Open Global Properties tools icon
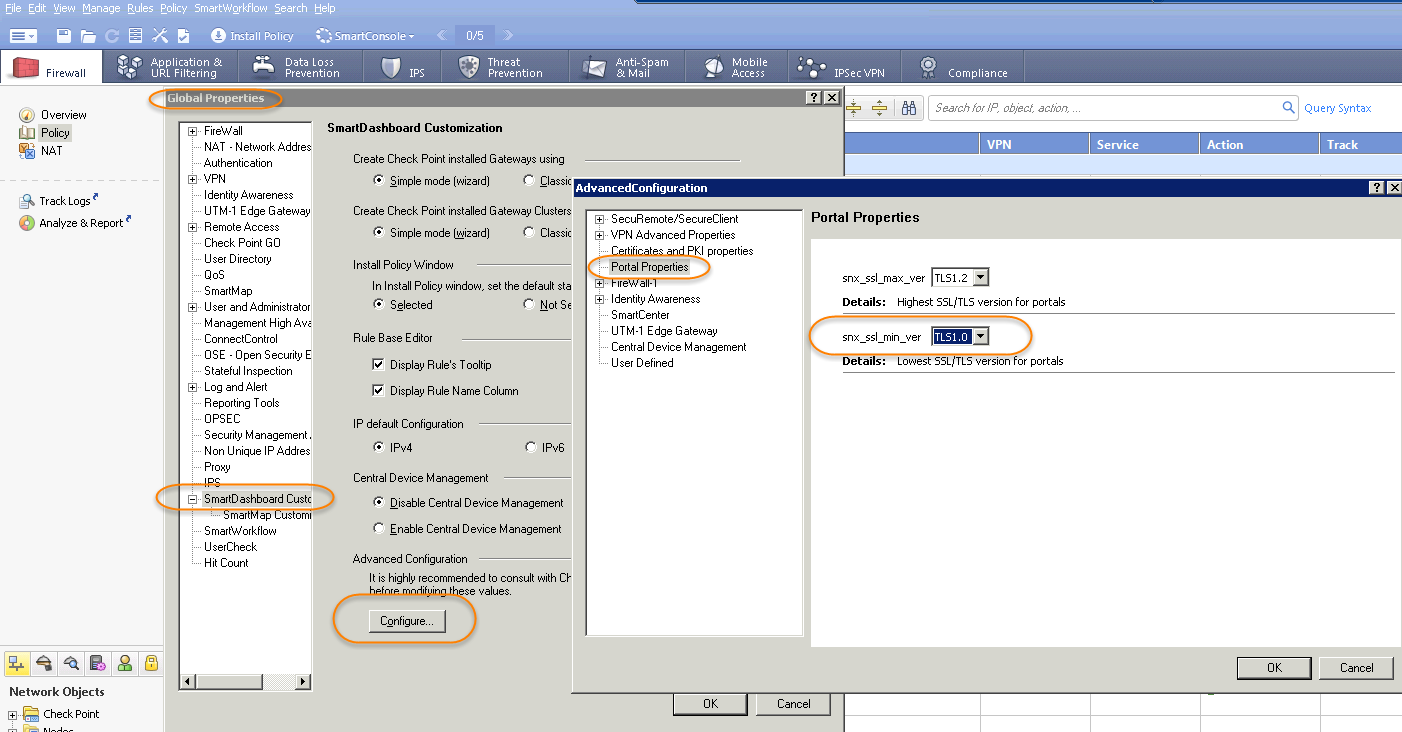Viewport: 1402px width, 732px height. pos(160,36)
